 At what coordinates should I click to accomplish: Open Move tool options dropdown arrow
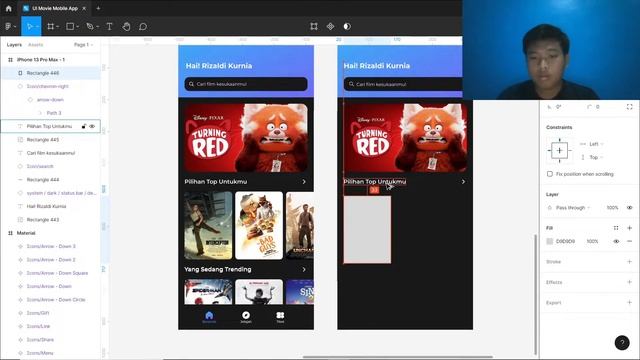[x=37, y=27]
